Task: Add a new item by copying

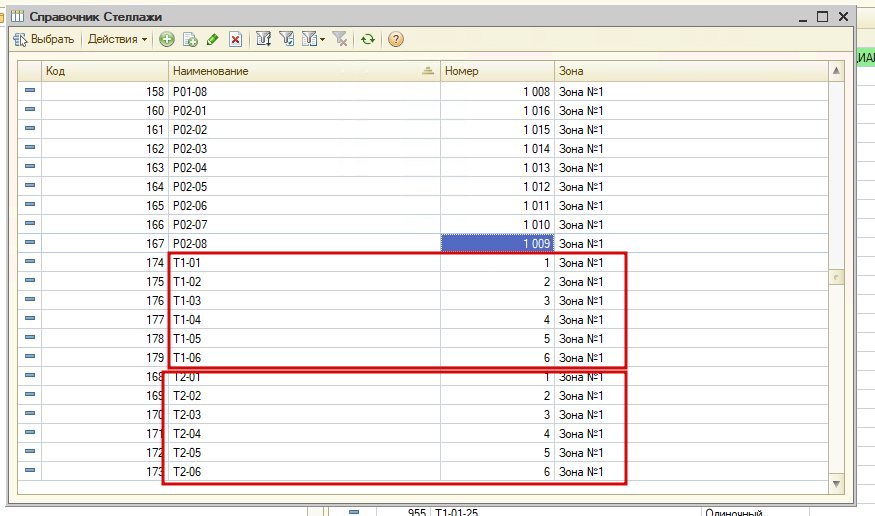Action: (x=190, y=40)
